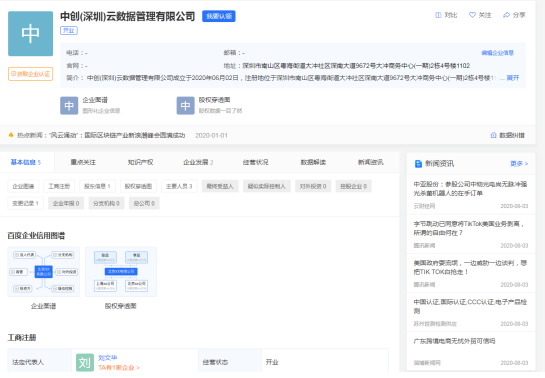Click the 最终受益人 chip

click(220, 186)
